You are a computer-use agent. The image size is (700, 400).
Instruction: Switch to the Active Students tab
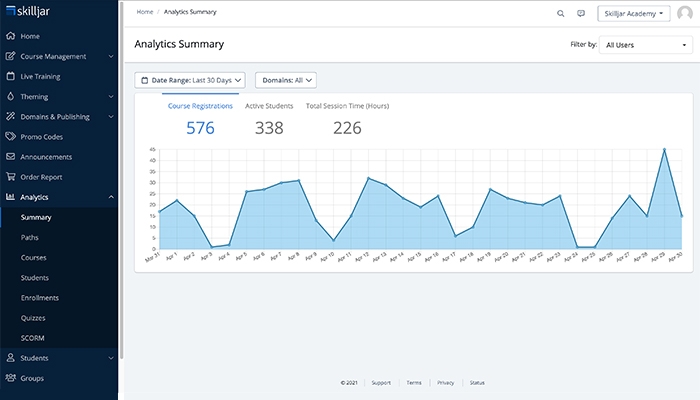(269, 105)
